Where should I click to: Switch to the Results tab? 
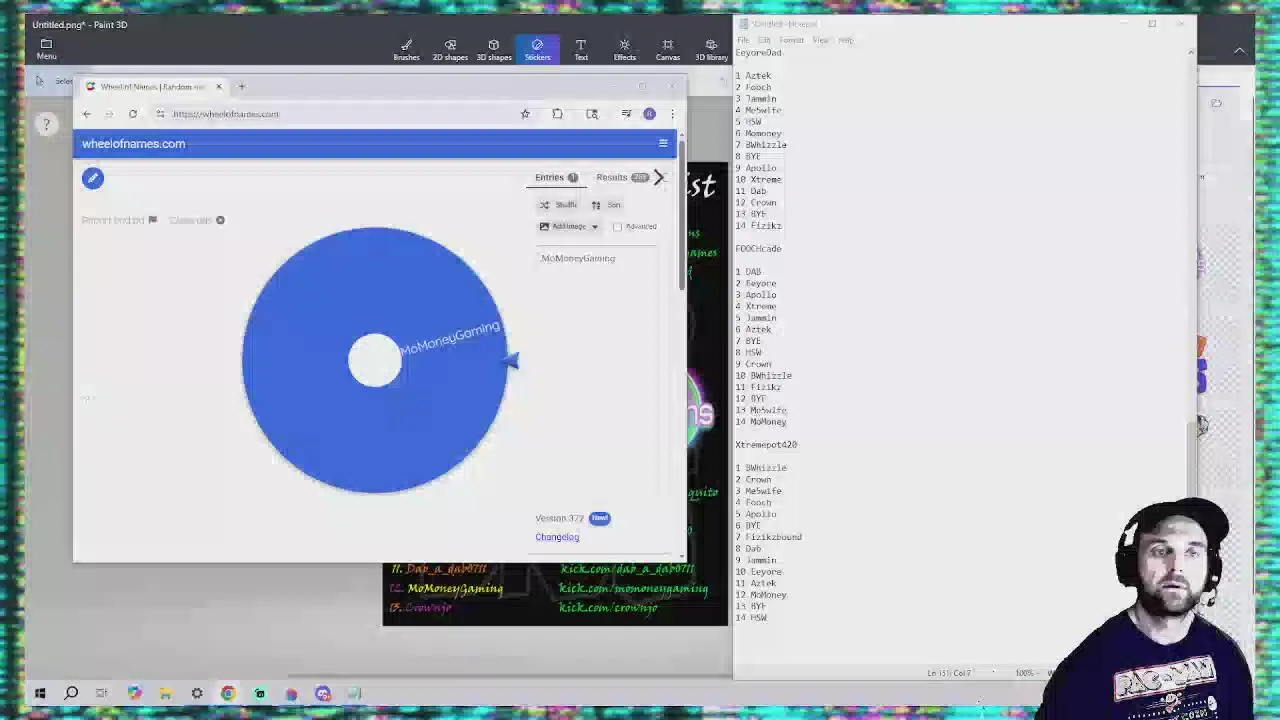[622, 177]
